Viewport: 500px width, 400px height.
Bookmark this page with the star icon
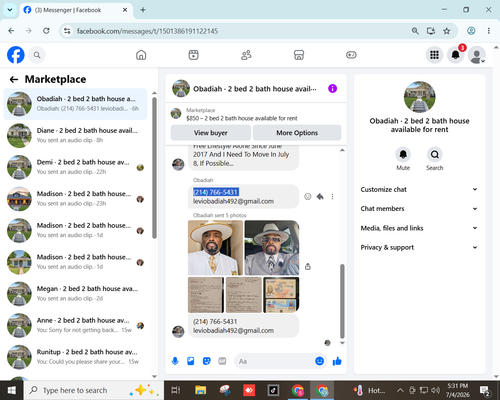pyautogui.click(x=447, y=31)
